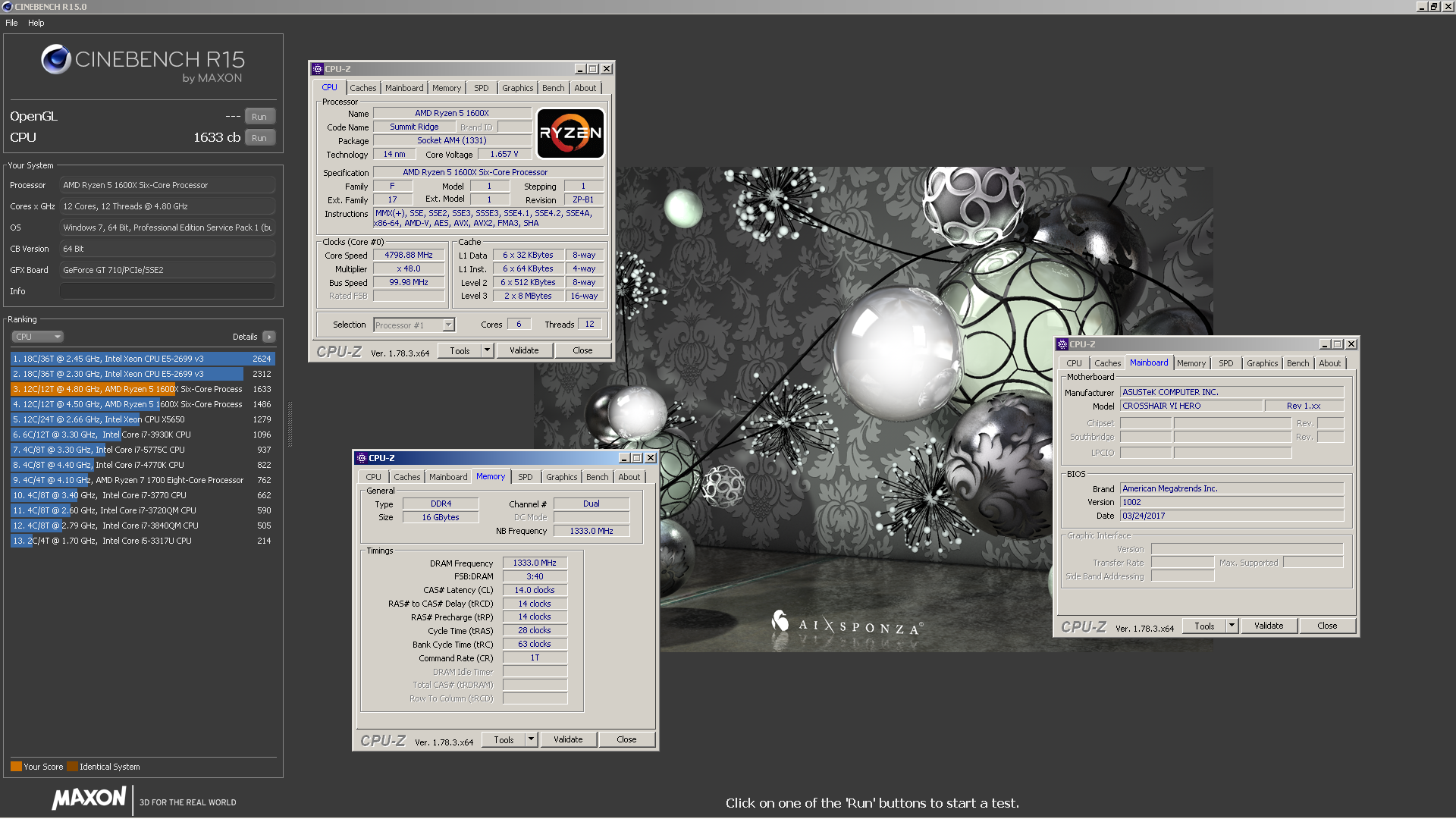Click Close button in CPU-Z Mainboard window
Image resolution: width=1456 pixels, height=819 pixels.
click(1327, 626)
